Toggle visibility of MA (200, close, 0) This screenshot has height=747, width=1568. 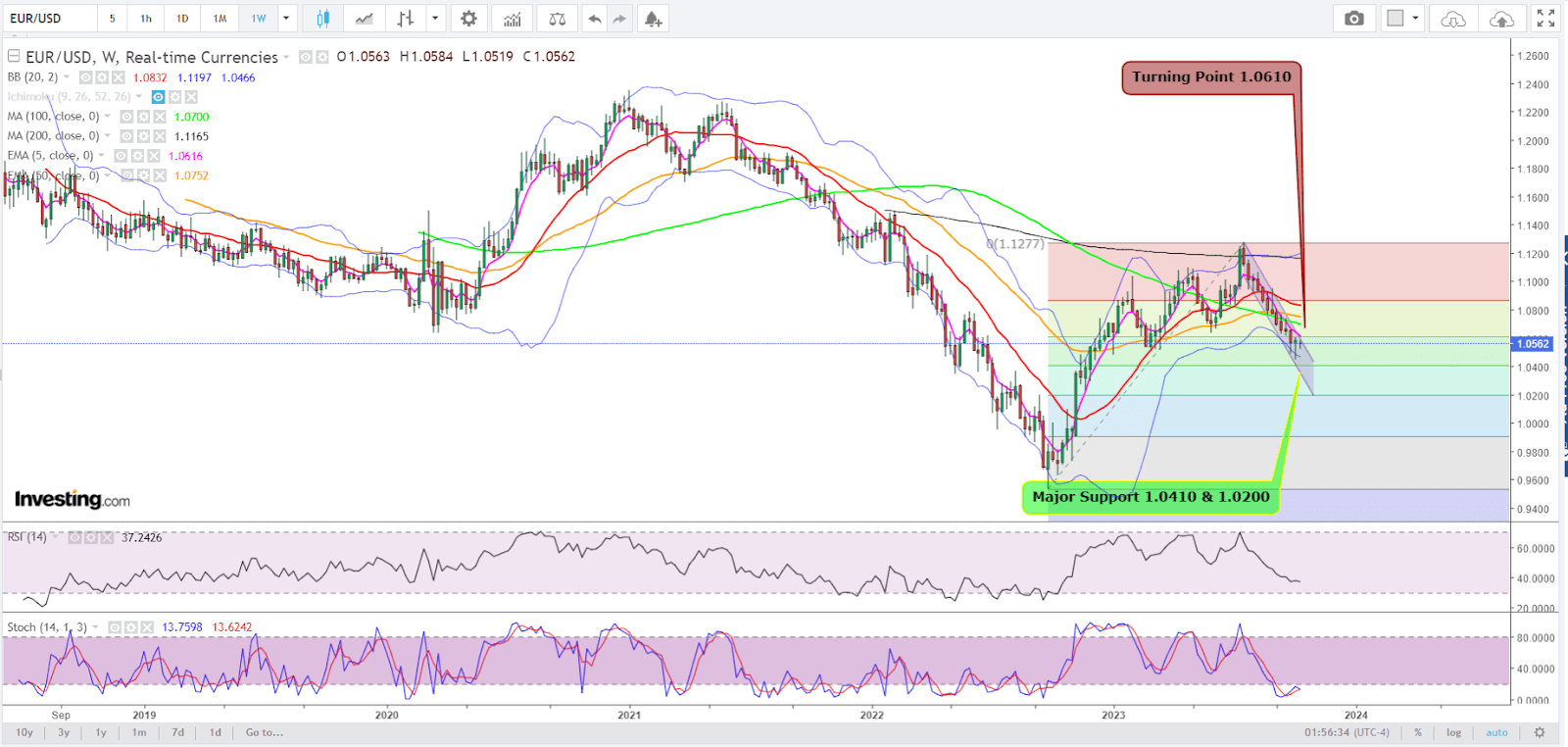click(x=126, y=136)
